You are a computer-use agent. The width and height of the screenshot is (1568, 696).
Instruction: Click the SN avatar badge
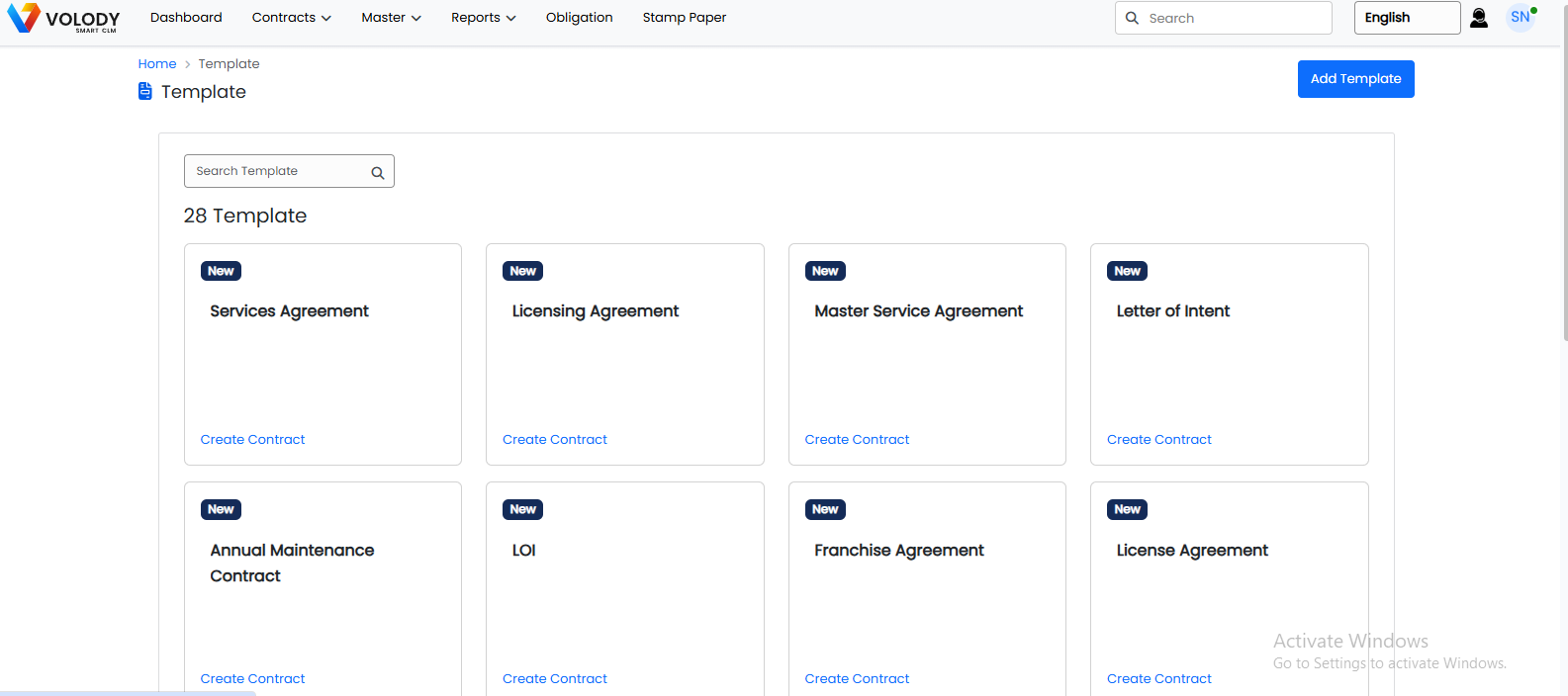coord(1521,18)
